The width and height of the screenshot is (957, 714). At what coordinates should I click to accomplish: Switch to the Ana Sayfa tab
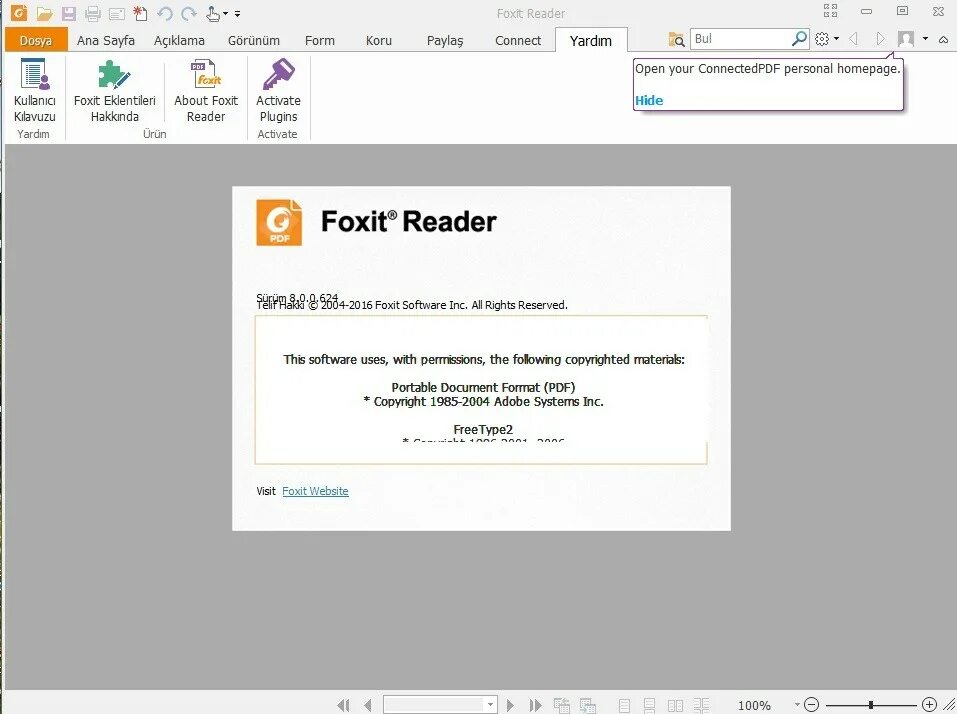pyautogui.click(x=106, y=40)
